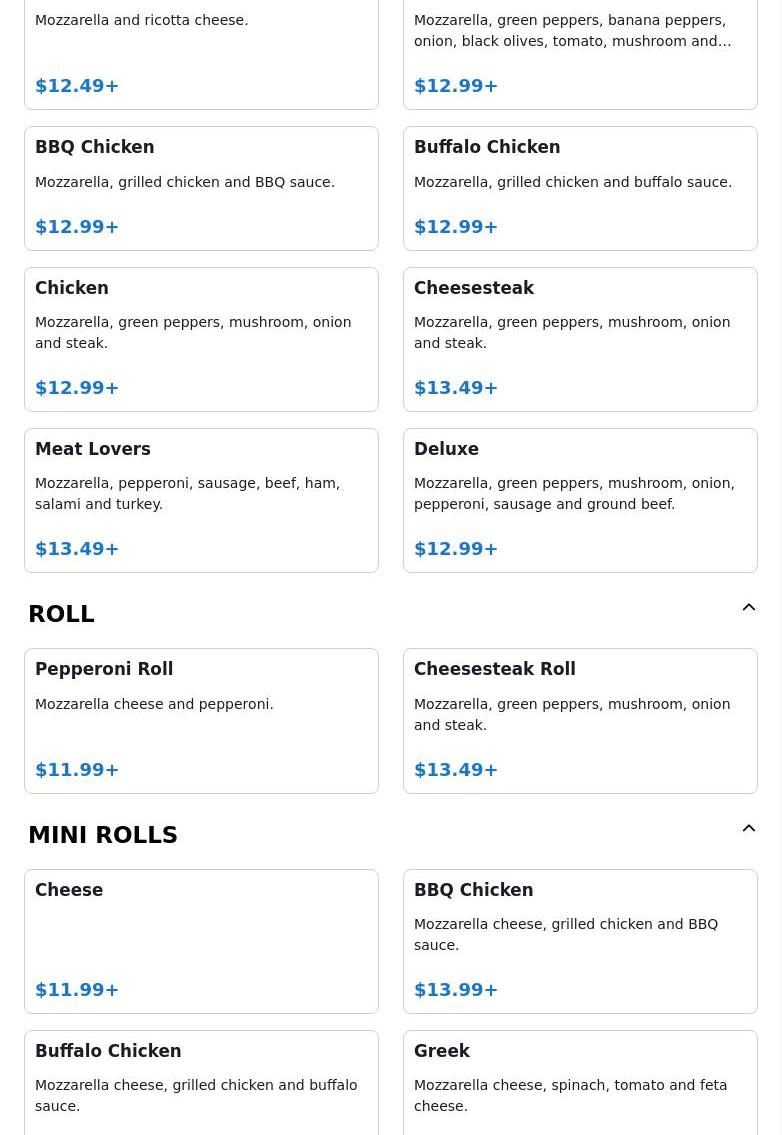Open the Deluxe pizza item
782x1135 pixels.
point(580,500)
